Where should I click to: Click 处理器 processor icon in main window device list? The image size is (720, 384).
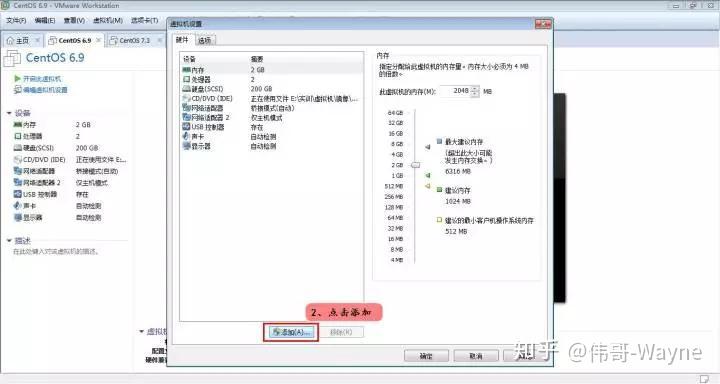[x=18, y=136]
